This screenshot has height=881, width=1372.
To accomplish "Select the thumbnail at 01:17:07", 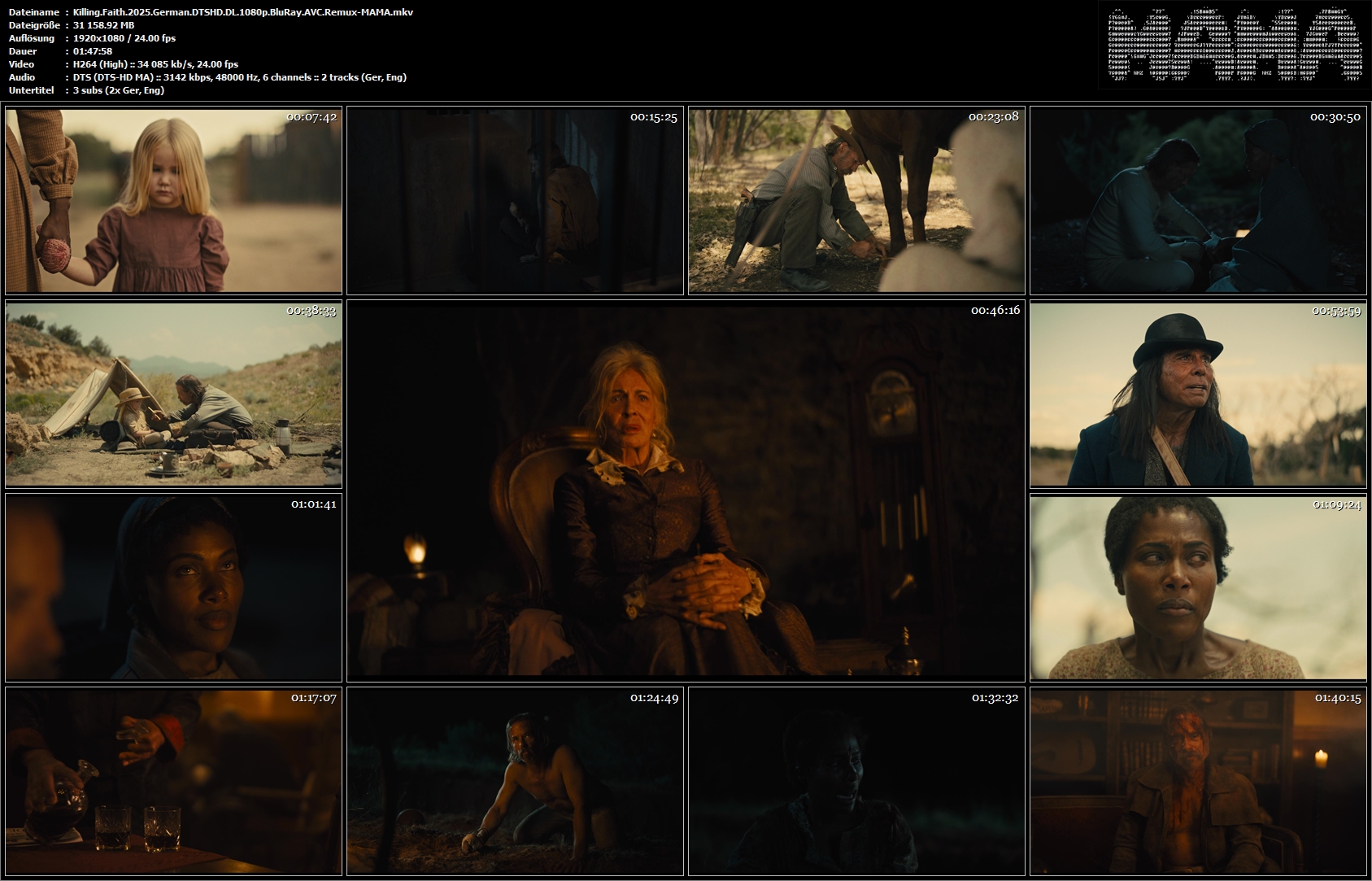I will tap(173, 781).
